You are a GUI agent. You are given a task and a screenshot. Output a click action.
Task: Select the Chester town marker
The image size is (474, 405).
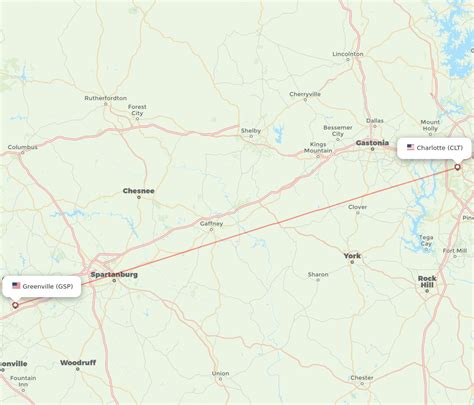pyautogui.click(x=362, y=384)
